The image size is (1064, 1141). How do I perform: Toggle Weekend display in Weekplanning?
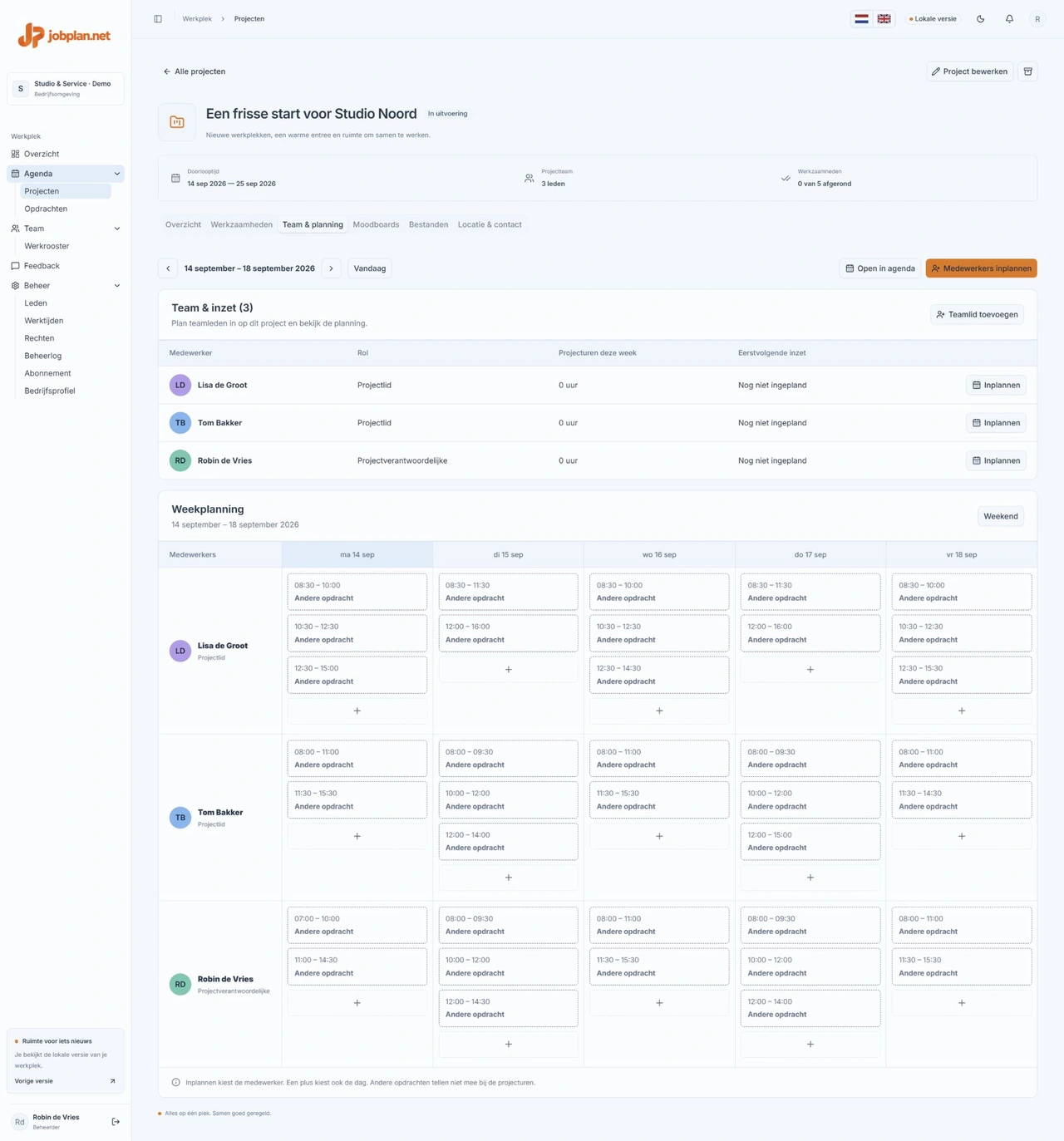tap(1001, 516)
